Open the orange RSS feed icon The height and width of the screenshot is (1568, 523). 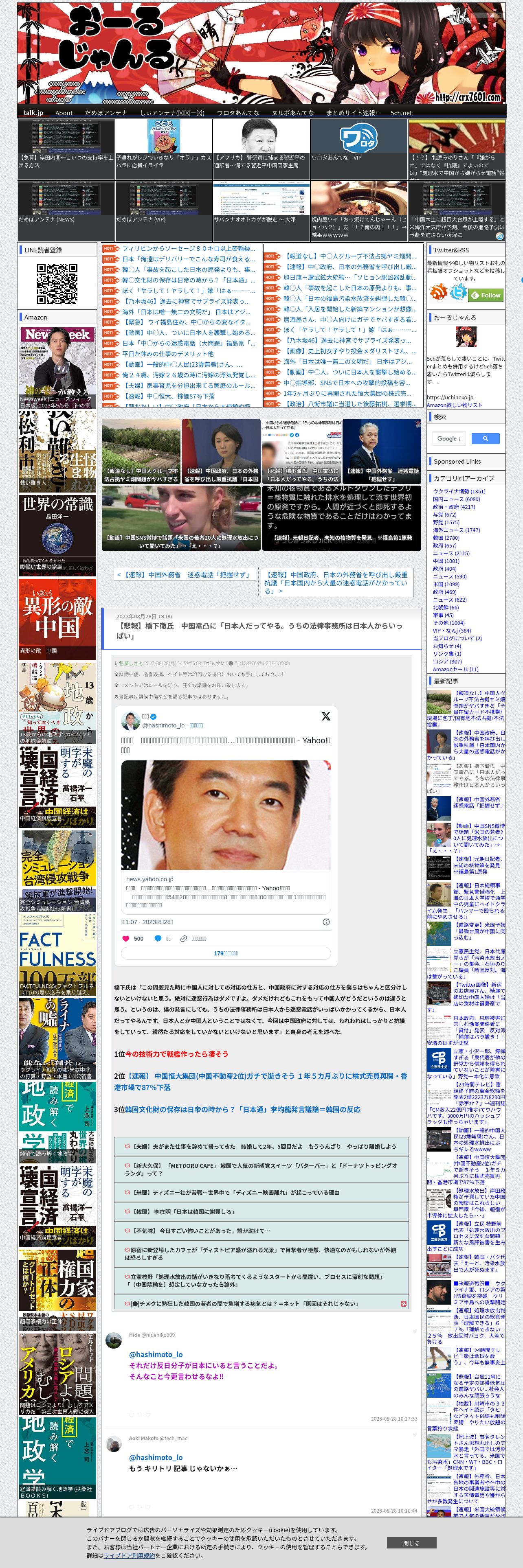point(438,291)
